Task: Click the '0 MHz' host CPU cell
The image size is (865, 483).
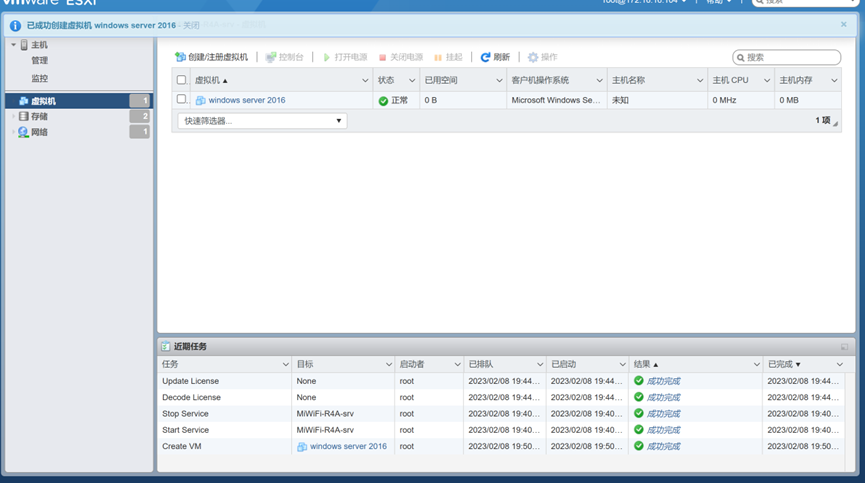Action: pos(724,100)
